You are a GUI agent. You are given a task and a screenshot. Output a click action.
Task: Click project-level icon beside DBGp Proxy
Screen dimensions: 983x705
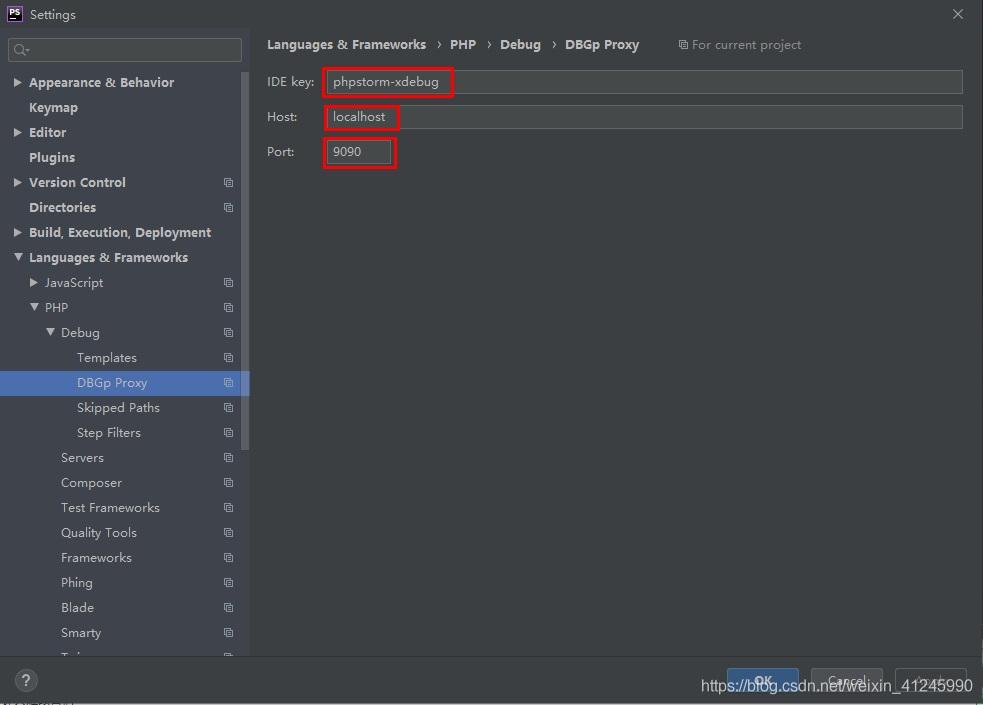point(228,383)
